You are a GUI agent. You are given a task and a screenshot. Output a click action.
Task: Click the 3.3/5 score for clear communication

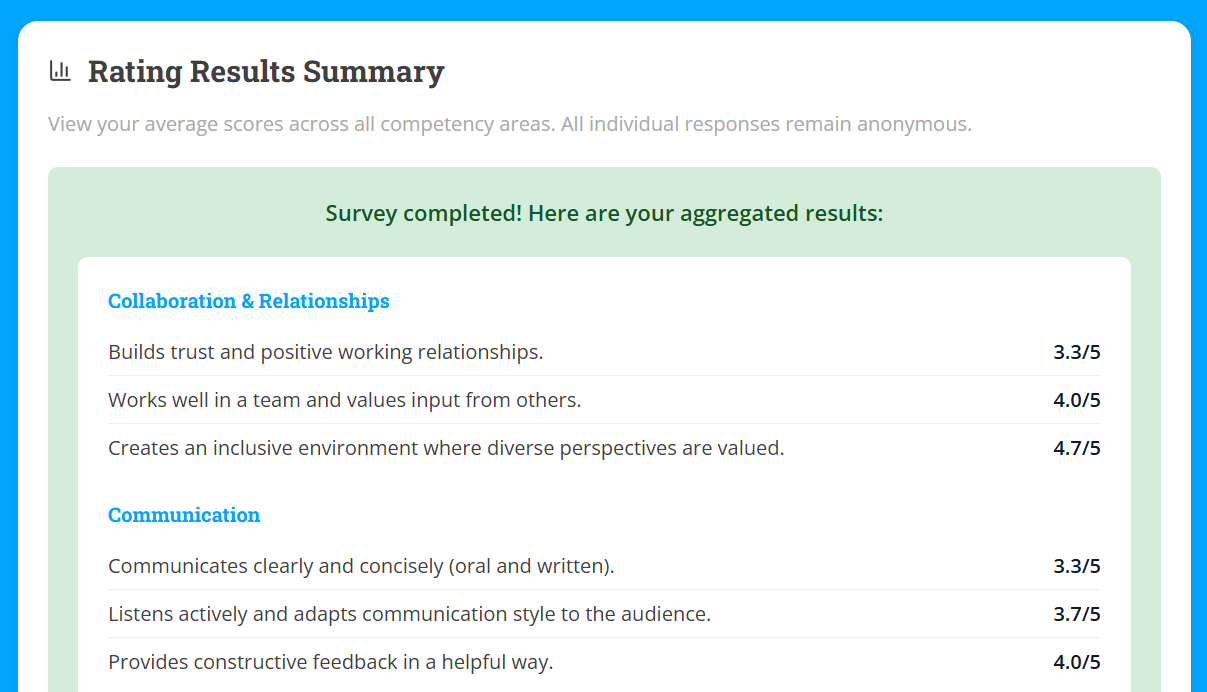1075,564
